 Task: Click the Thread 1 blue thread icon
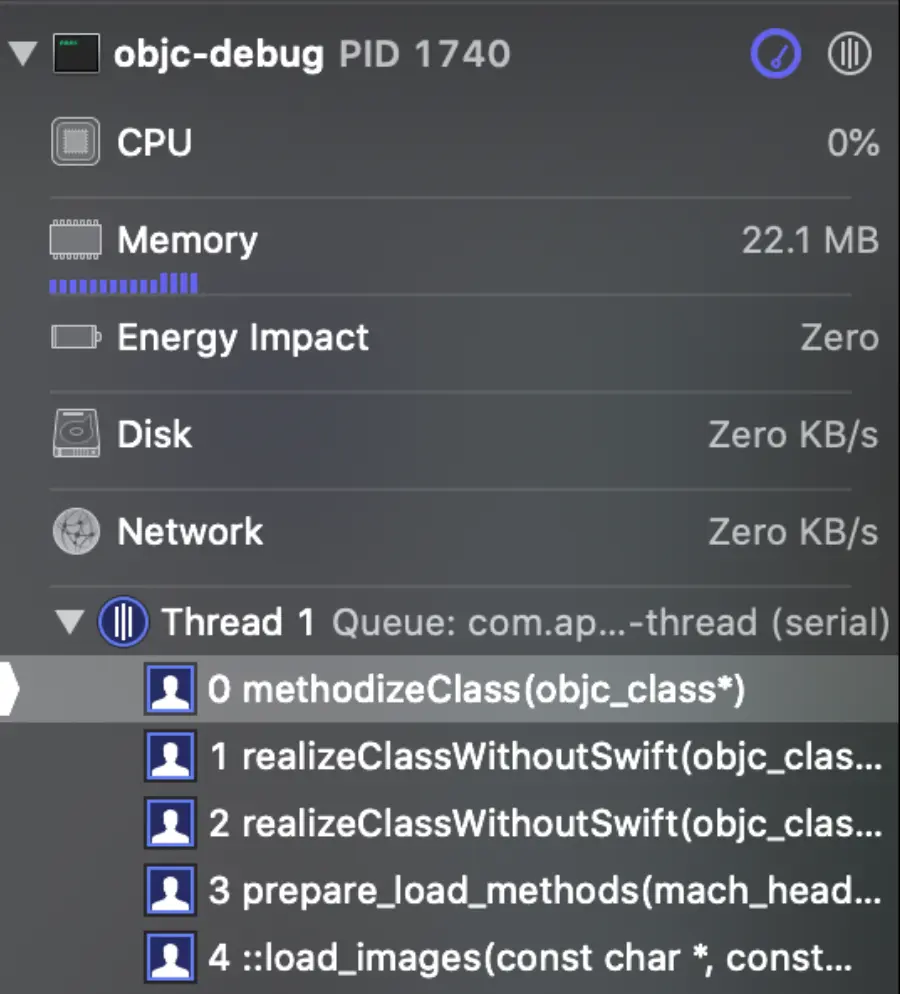124,622
